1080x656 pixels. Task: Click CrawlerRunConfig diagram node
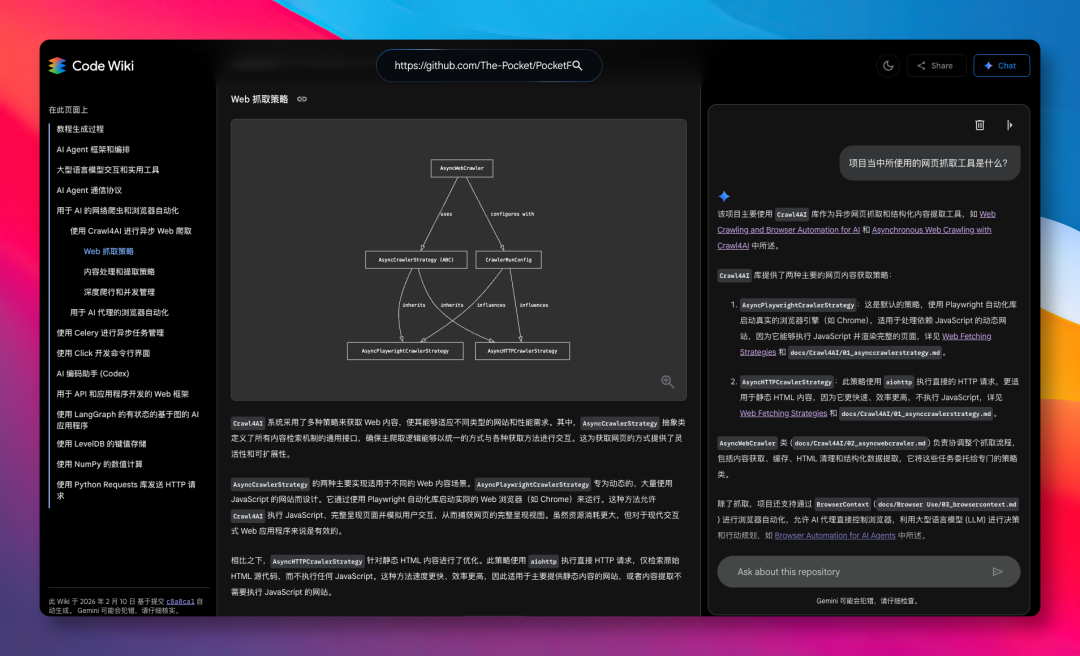click(508, 260)
